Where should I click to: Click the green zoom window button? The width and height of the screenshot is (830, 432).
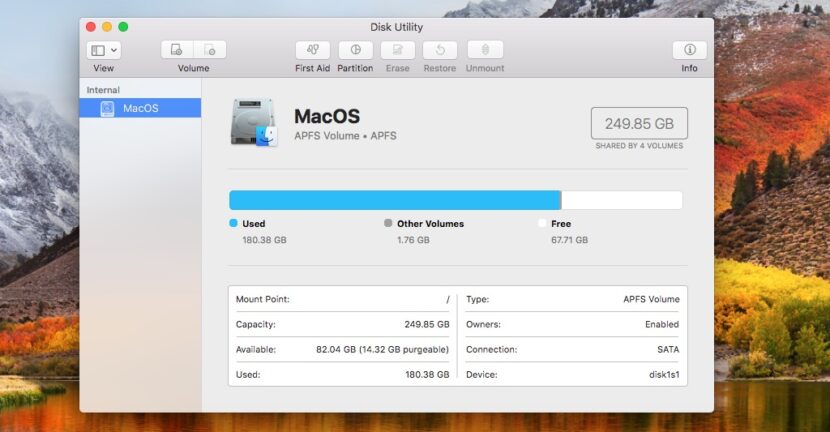pos(123,26)
